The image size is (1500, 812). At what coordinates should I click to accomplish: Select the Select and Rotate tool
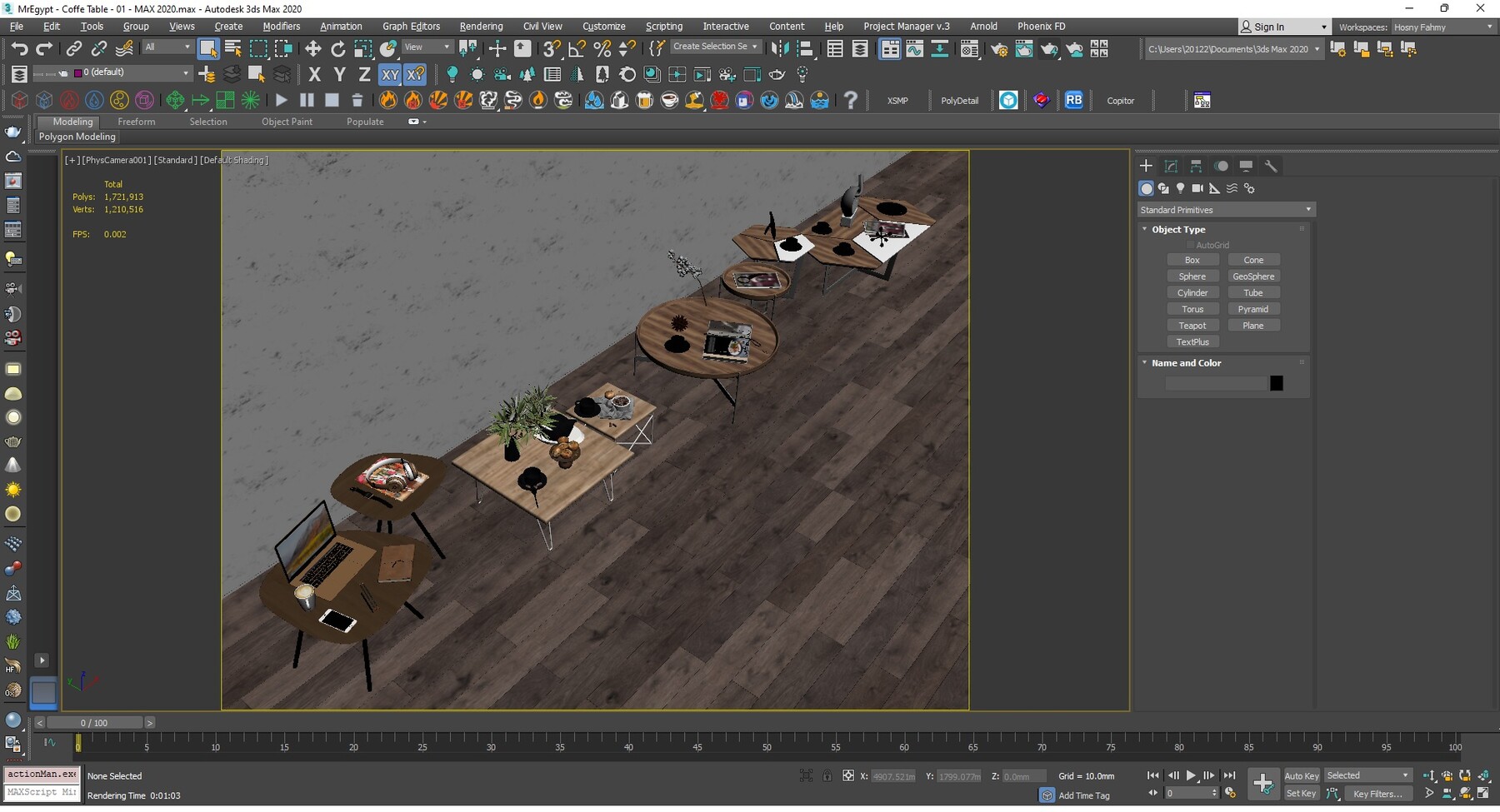coord(338,47)
